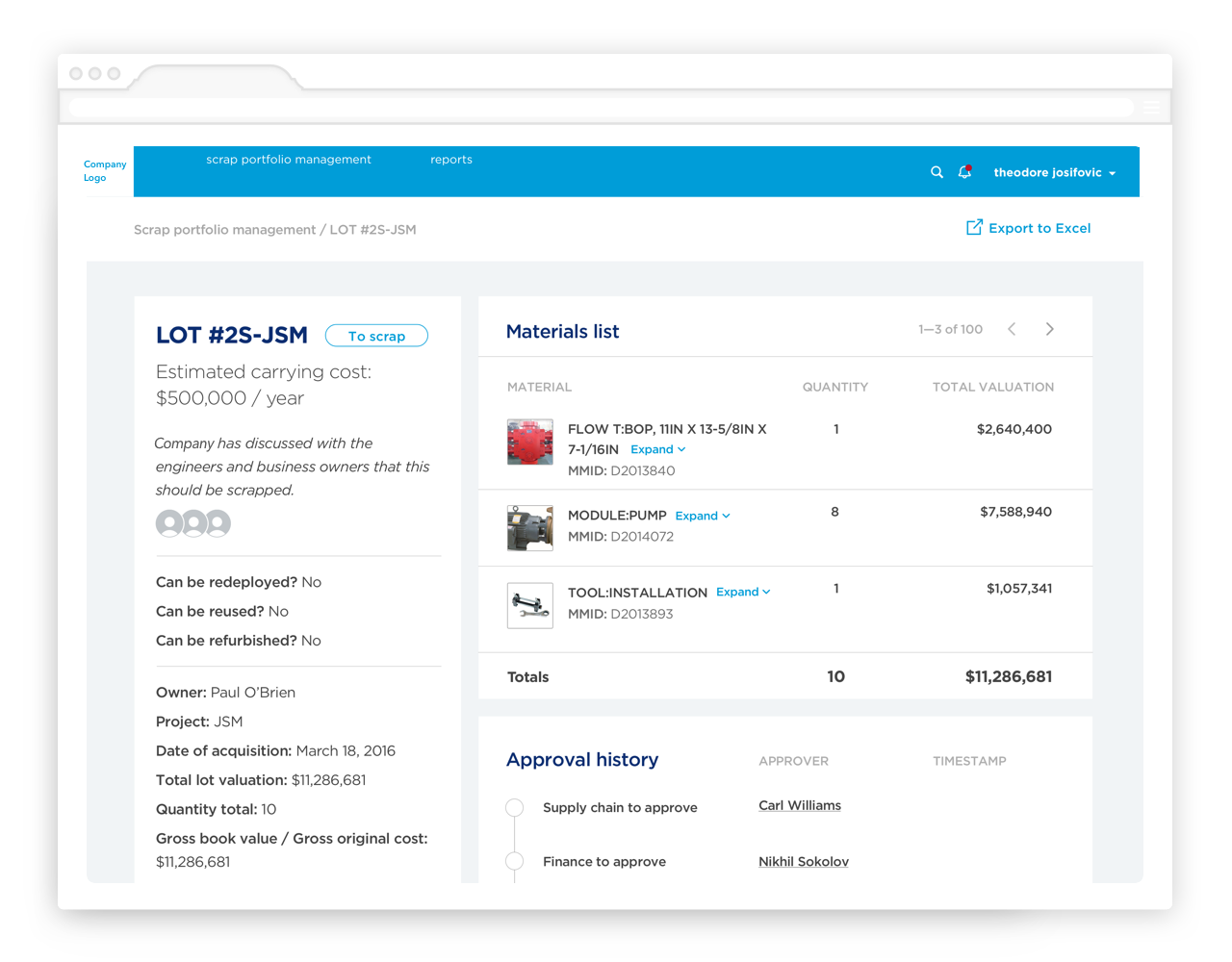Screen dimensions: 1232x962
Task: Click Can be reused? No text
Action: [222, 611]
